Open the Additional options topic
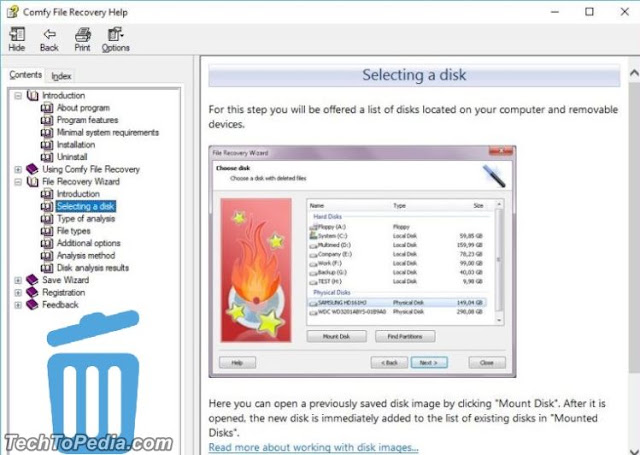This screenshot has width=640, height=455. coord(89,243)
